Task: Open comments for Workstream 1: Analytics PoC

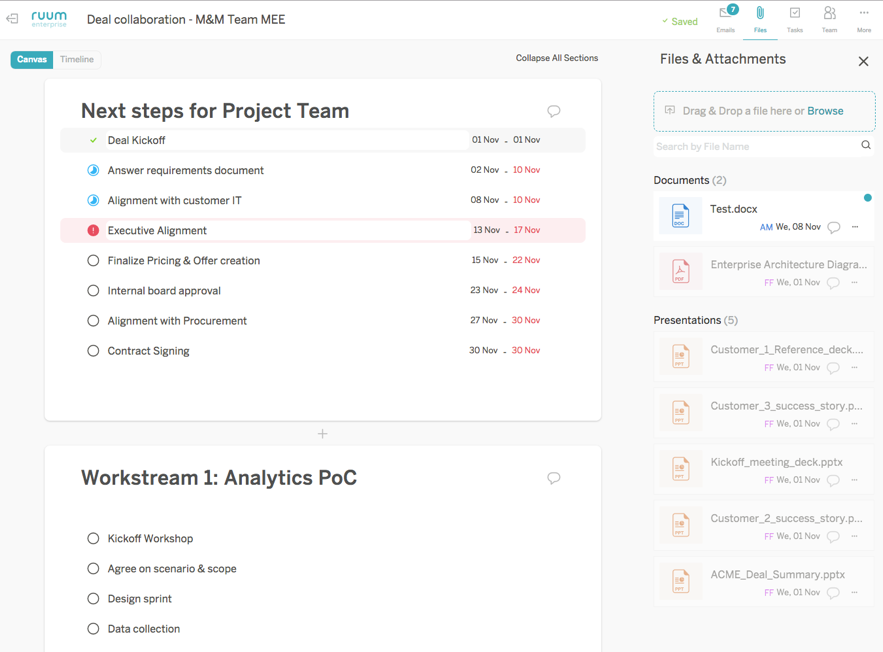Action: tap(553, 478)
